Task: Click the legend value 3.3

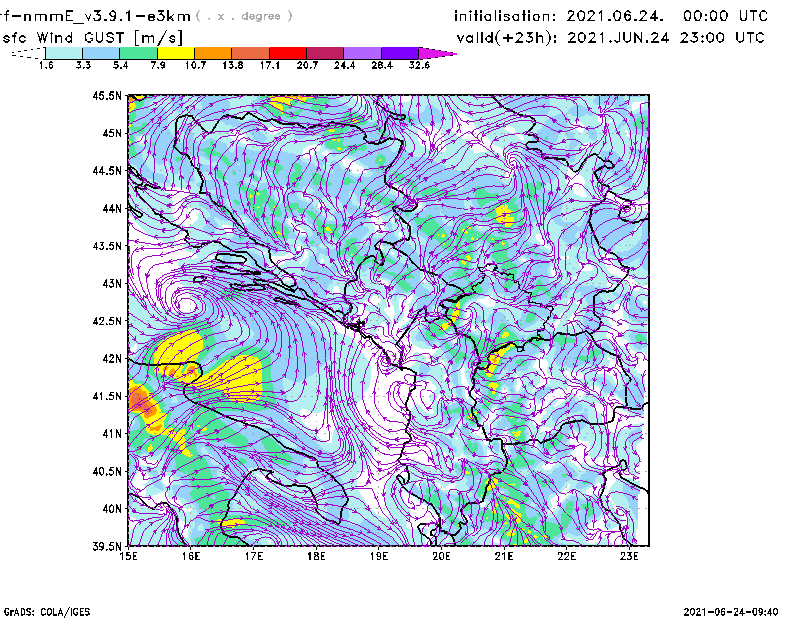Action: coord(83,65)
